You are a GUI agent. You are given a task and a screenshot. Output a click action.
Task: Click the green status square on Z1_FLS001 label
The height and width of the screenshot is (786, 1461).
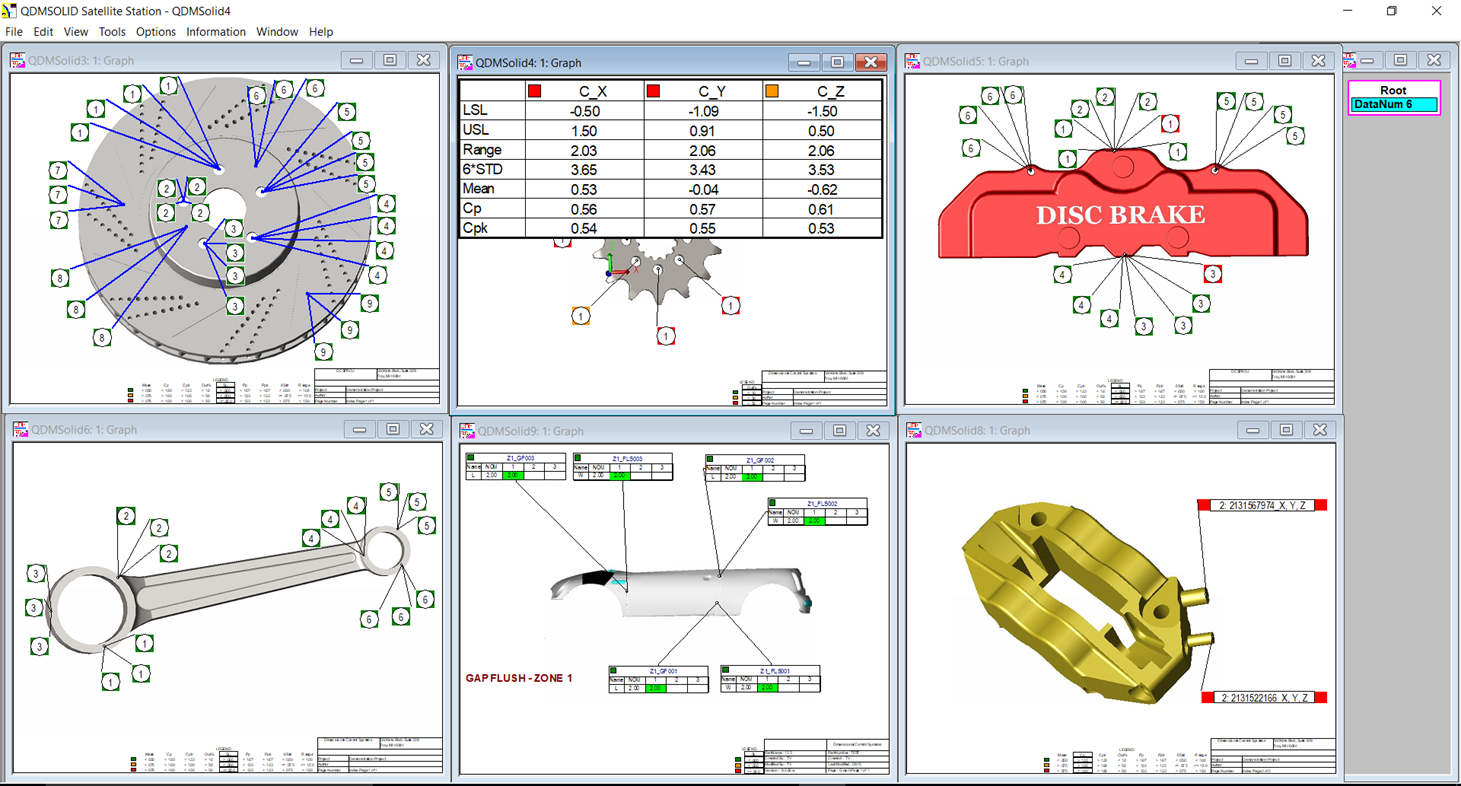[725, 670]
